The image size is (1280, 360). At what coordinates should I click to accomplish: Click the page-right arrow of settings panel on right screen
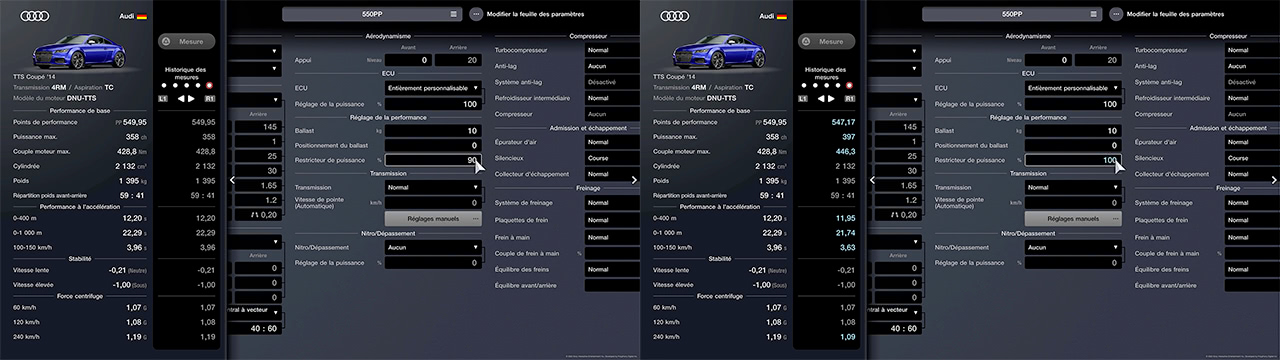(x=1273, y=180)
